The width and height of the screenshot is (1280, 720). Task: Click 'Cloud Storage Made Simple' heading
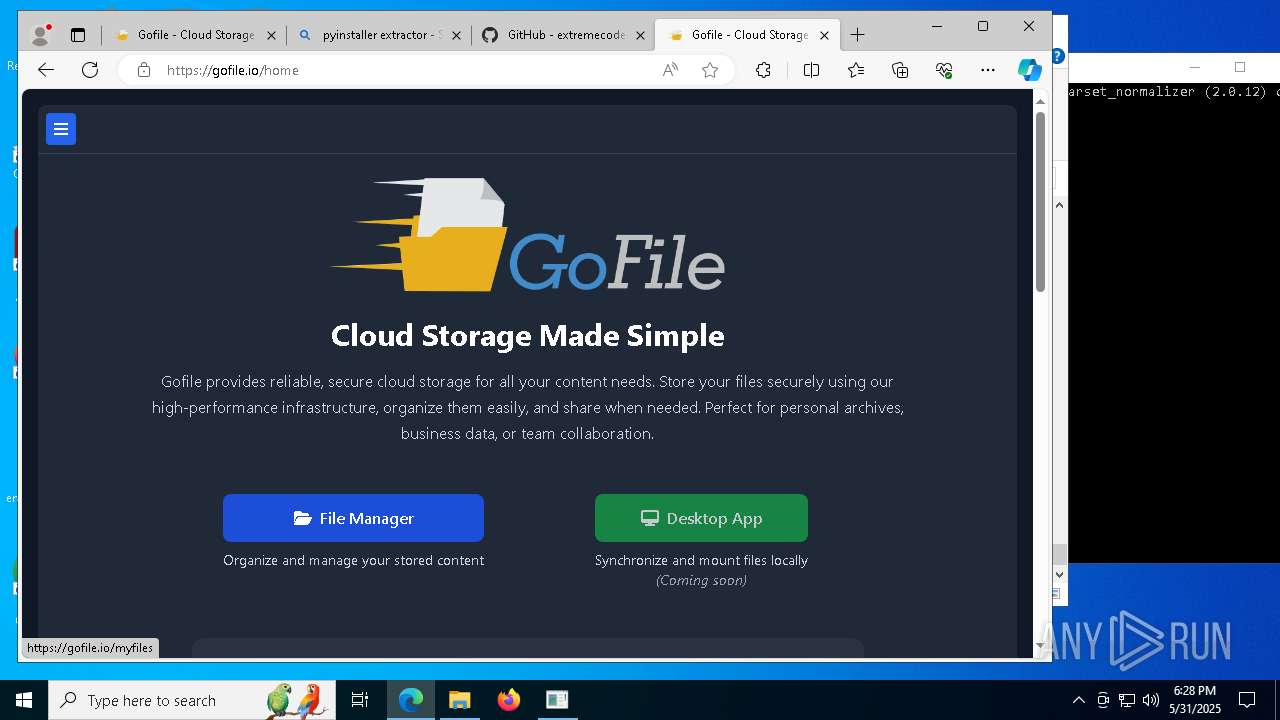528,335
